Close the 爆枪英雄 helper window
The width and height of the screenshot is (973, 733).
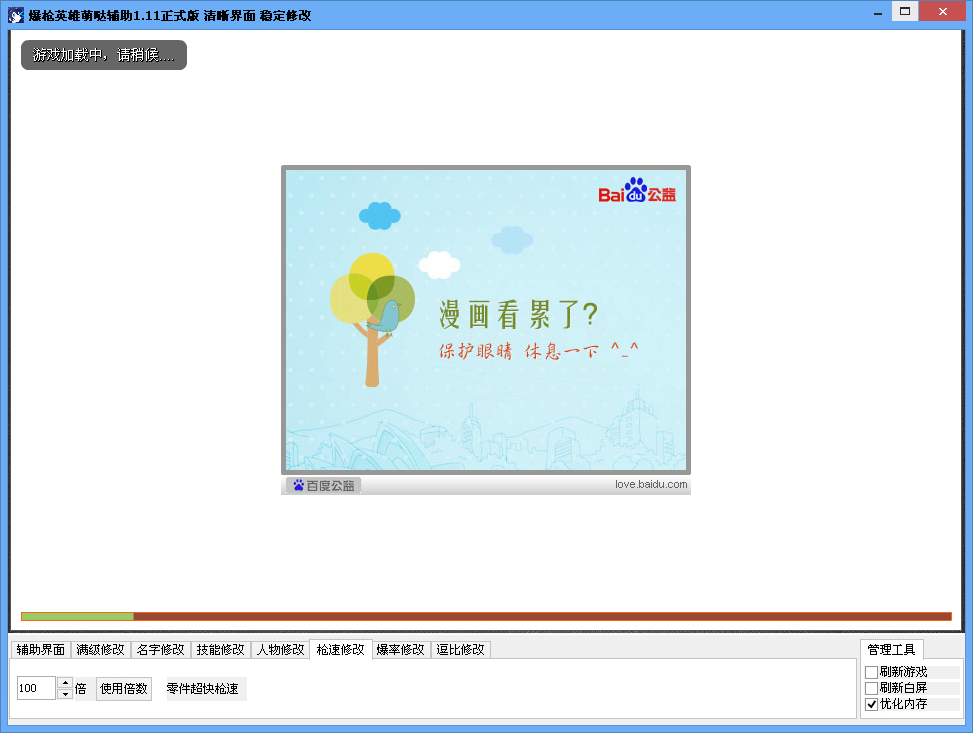(x=943, y=11)
